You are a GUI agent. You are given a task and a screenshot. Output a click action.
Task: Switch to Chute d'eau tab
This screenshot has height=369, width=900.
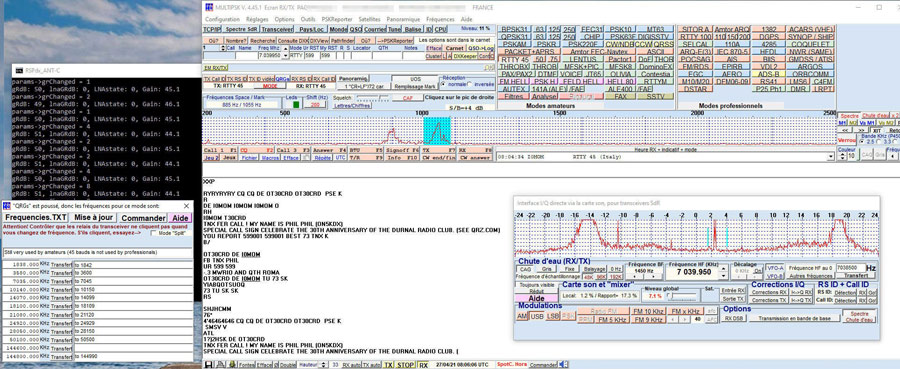(x=875, y=116)
